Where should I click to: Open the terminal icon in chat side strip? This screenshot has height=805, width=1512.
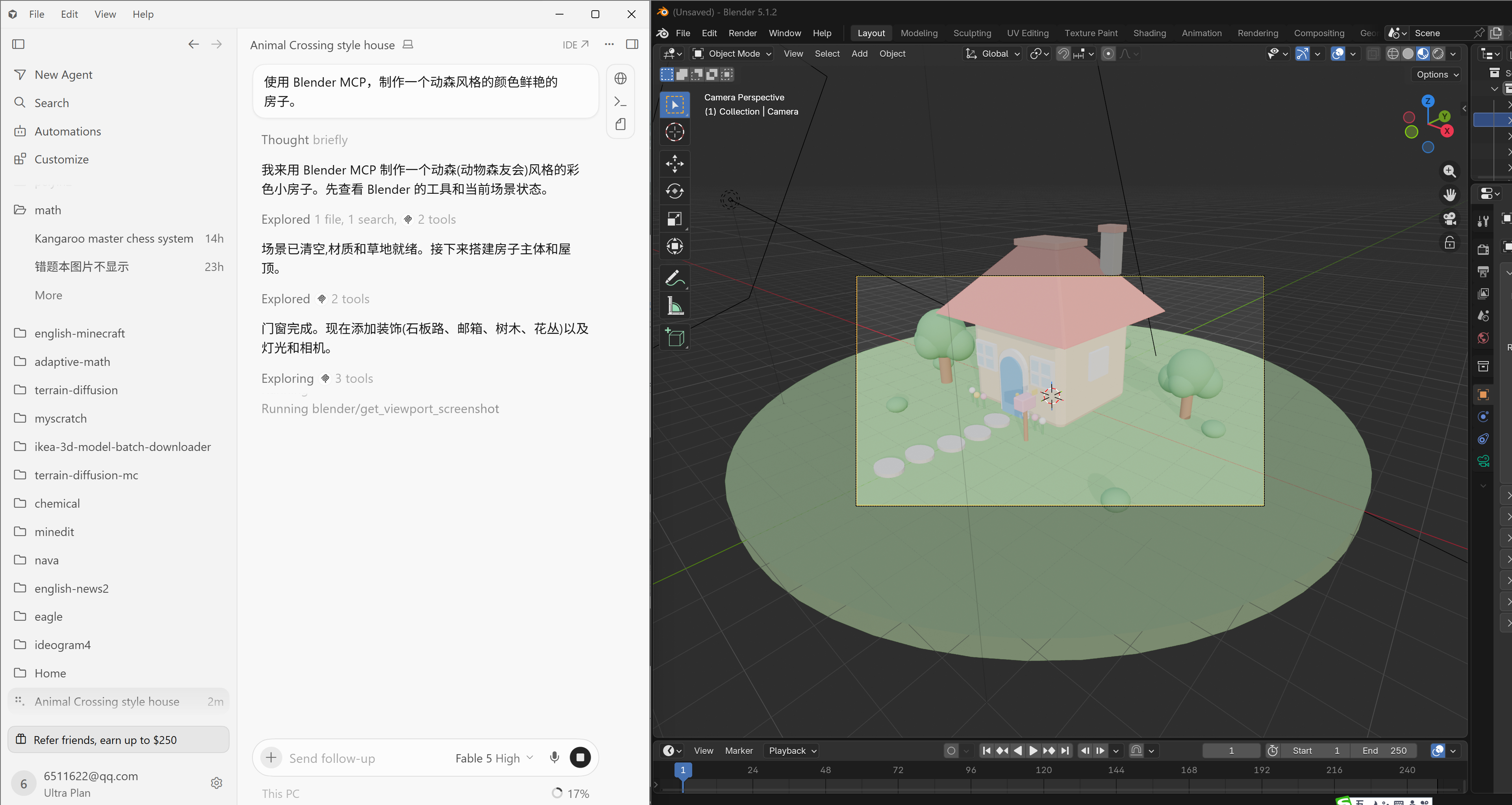pos(621,102)
